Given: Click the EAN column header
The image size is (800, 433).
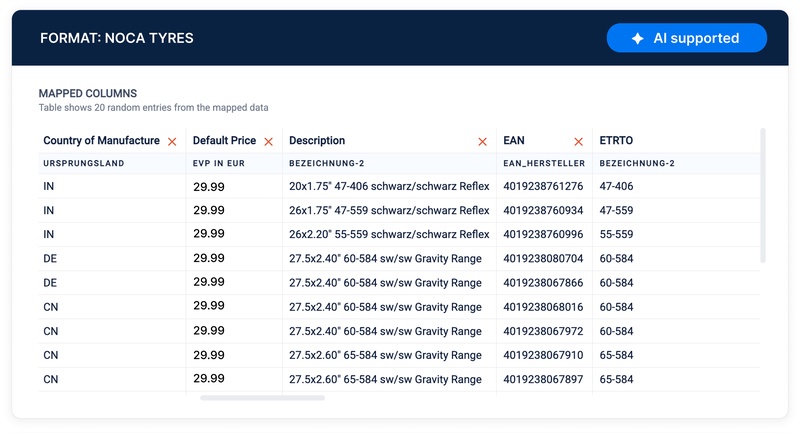Looking at the screenshot, I should [514, 141].
